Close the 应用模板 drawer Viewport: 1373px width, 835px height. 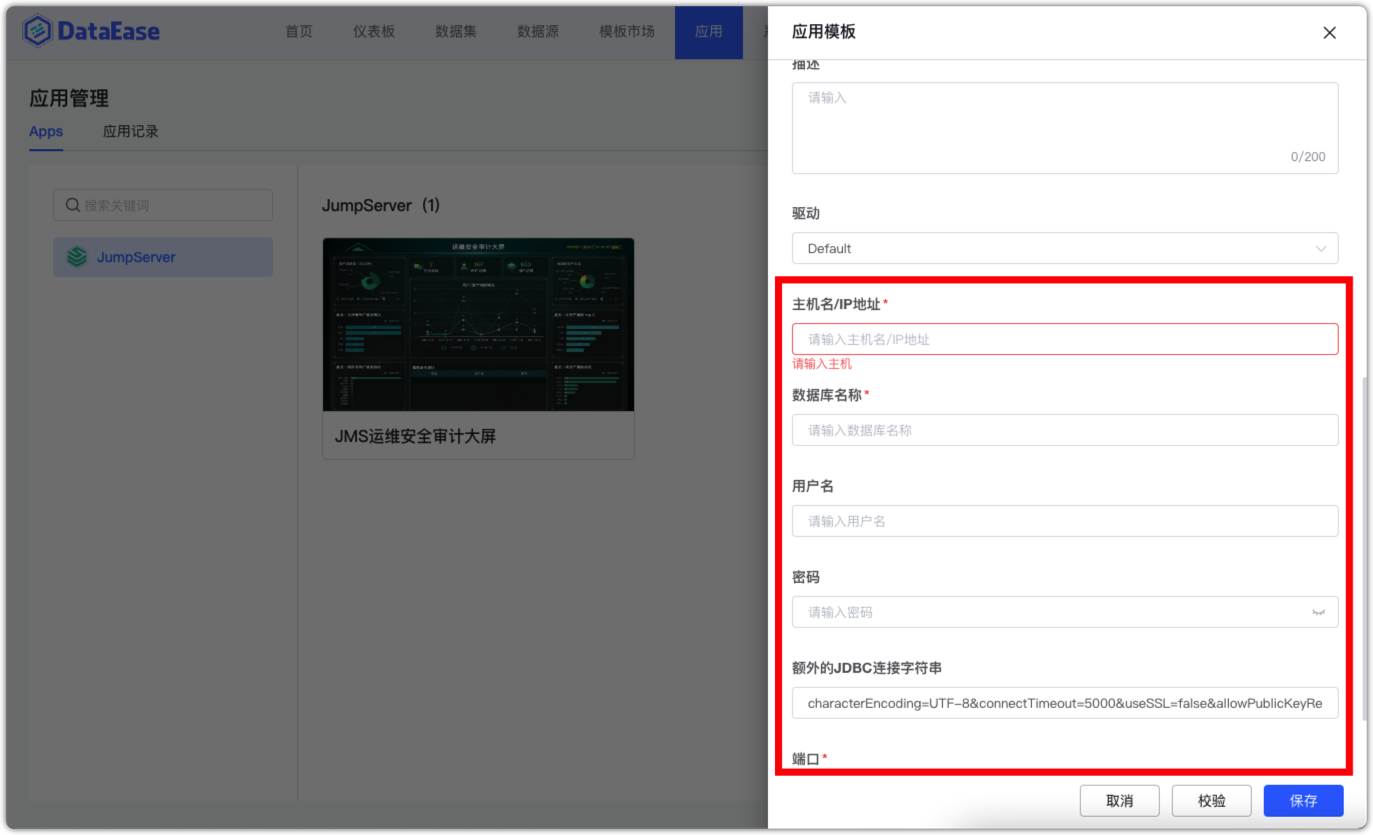(1329, 32)
